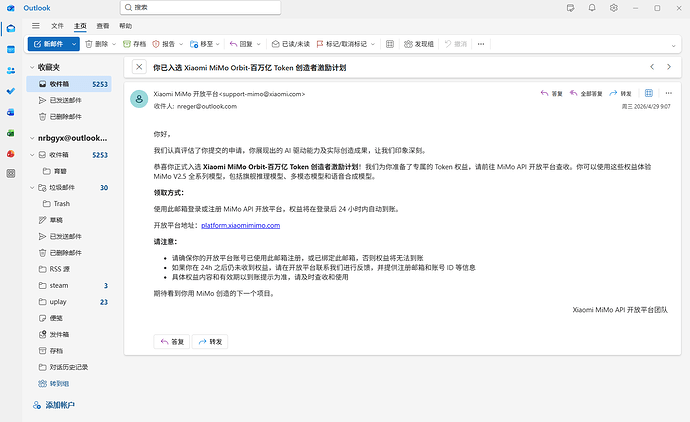Click the 答复 button below message
Viewport: 690px width, 422px height.
(x=172, y=341)
